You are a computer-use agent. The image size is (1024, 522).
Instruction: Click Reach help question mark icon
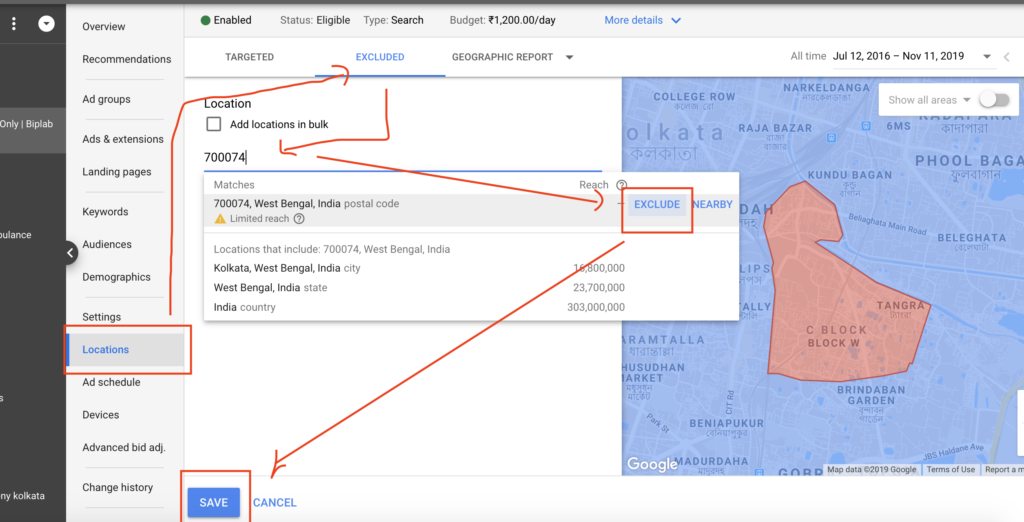[x=621, y=185]
